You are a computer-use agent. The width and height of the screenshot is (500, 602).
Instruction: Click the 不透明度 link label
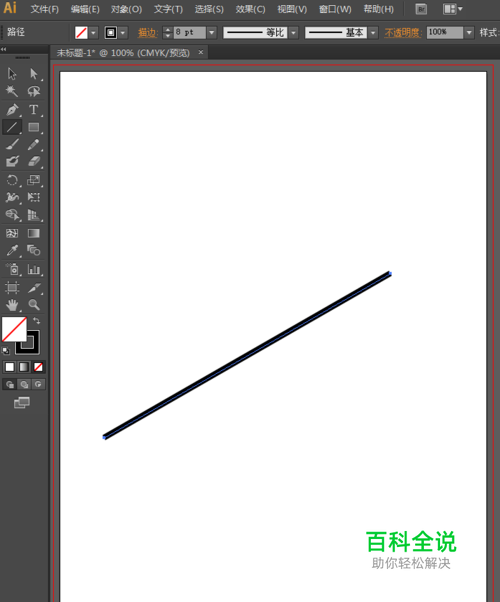403,33
